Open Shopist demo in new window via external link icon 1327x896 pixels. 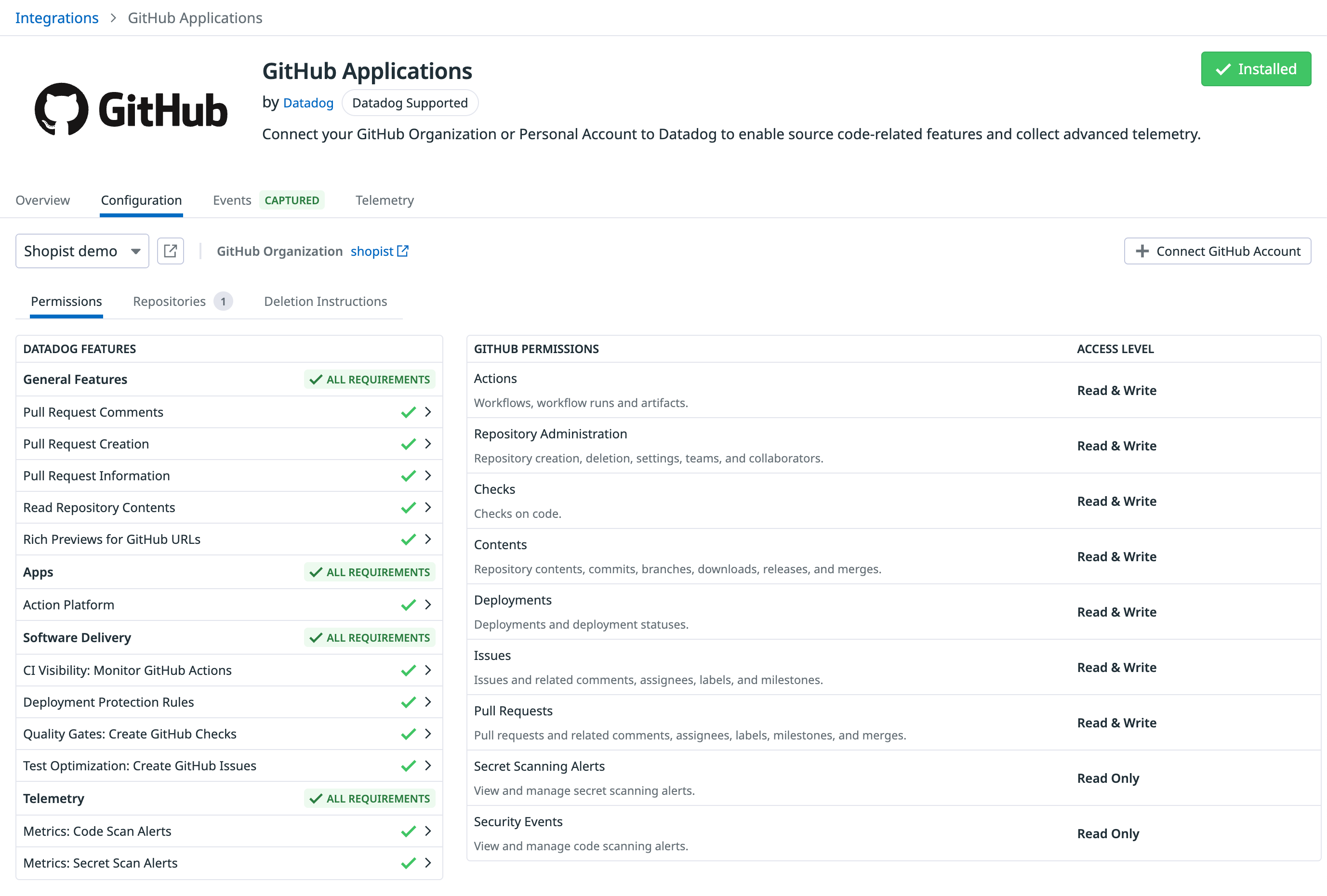[170, 250]
